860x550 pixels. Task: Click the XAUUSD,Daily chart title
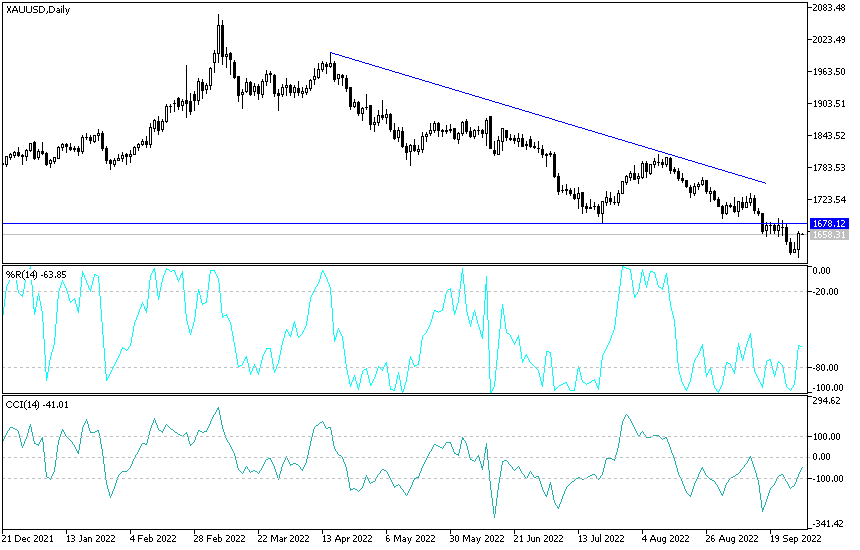tap(38, 9)
